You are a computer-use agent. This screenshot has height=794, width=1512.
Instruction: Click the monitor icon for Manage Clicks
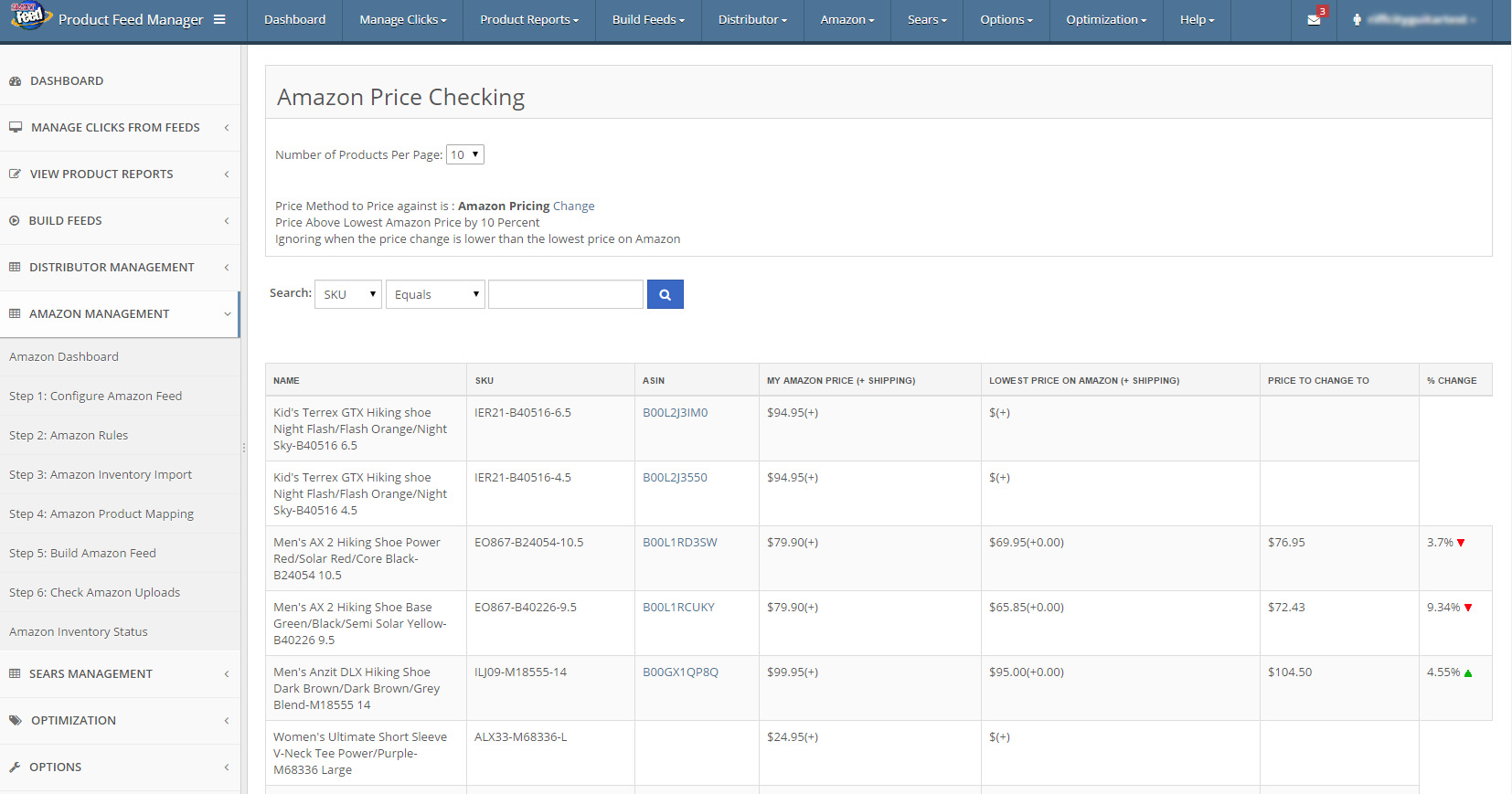click(x=16, y=128)
